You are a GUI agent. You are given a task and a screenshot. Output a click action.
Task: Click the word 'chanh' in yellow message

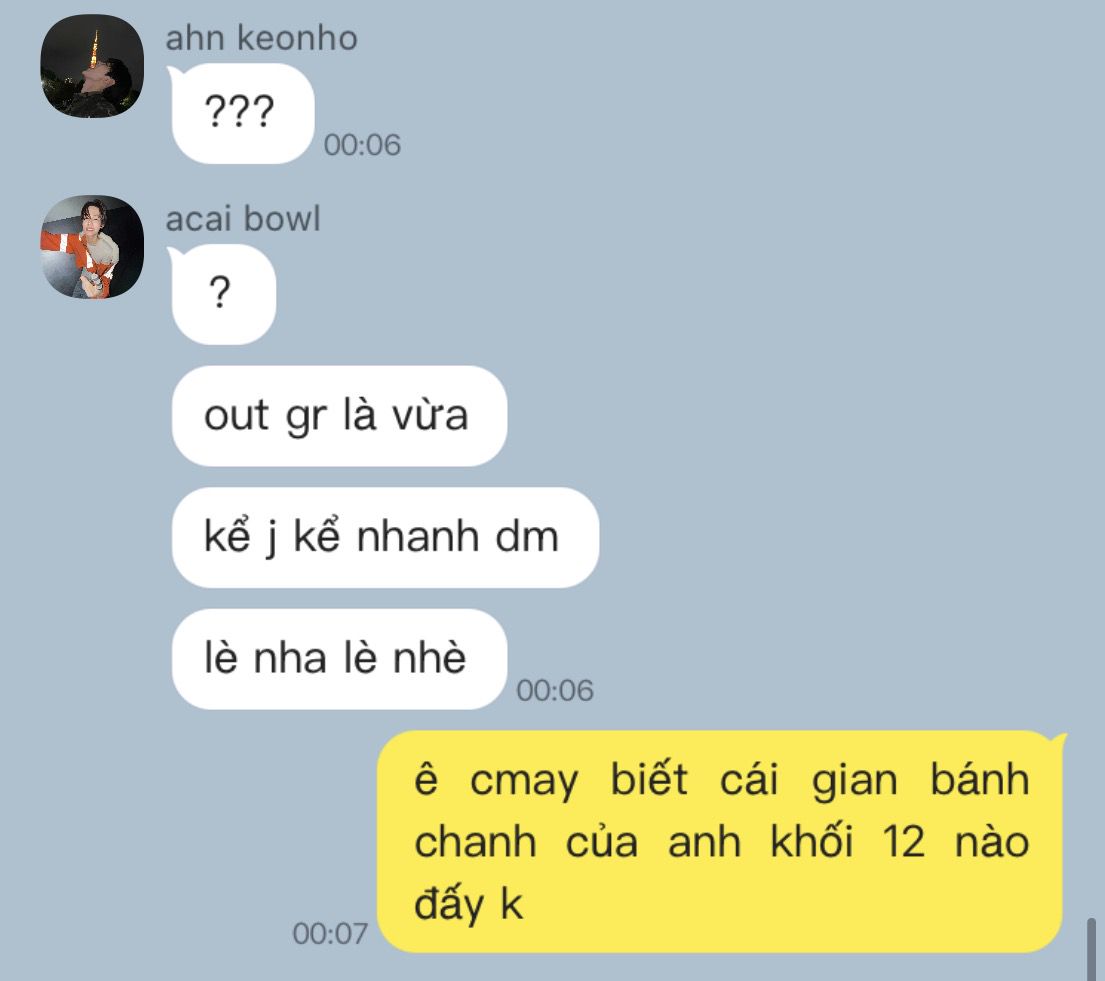coord(476,841)
